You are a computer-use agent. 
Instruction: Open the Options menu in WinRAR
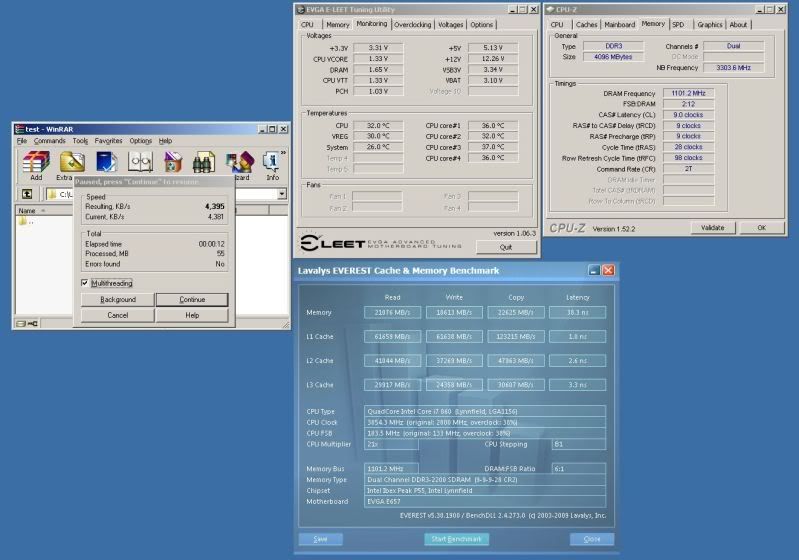point(140,141)
